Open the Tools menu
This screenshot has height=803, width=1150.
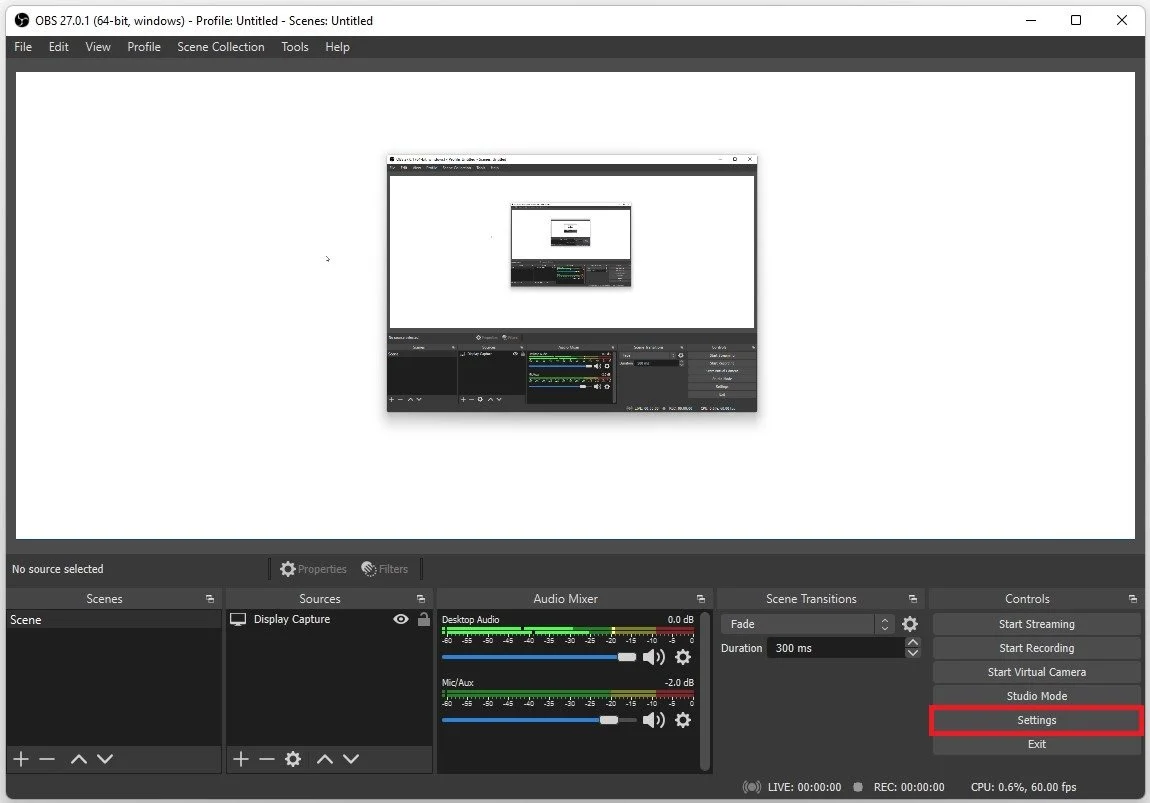point(294,46)
